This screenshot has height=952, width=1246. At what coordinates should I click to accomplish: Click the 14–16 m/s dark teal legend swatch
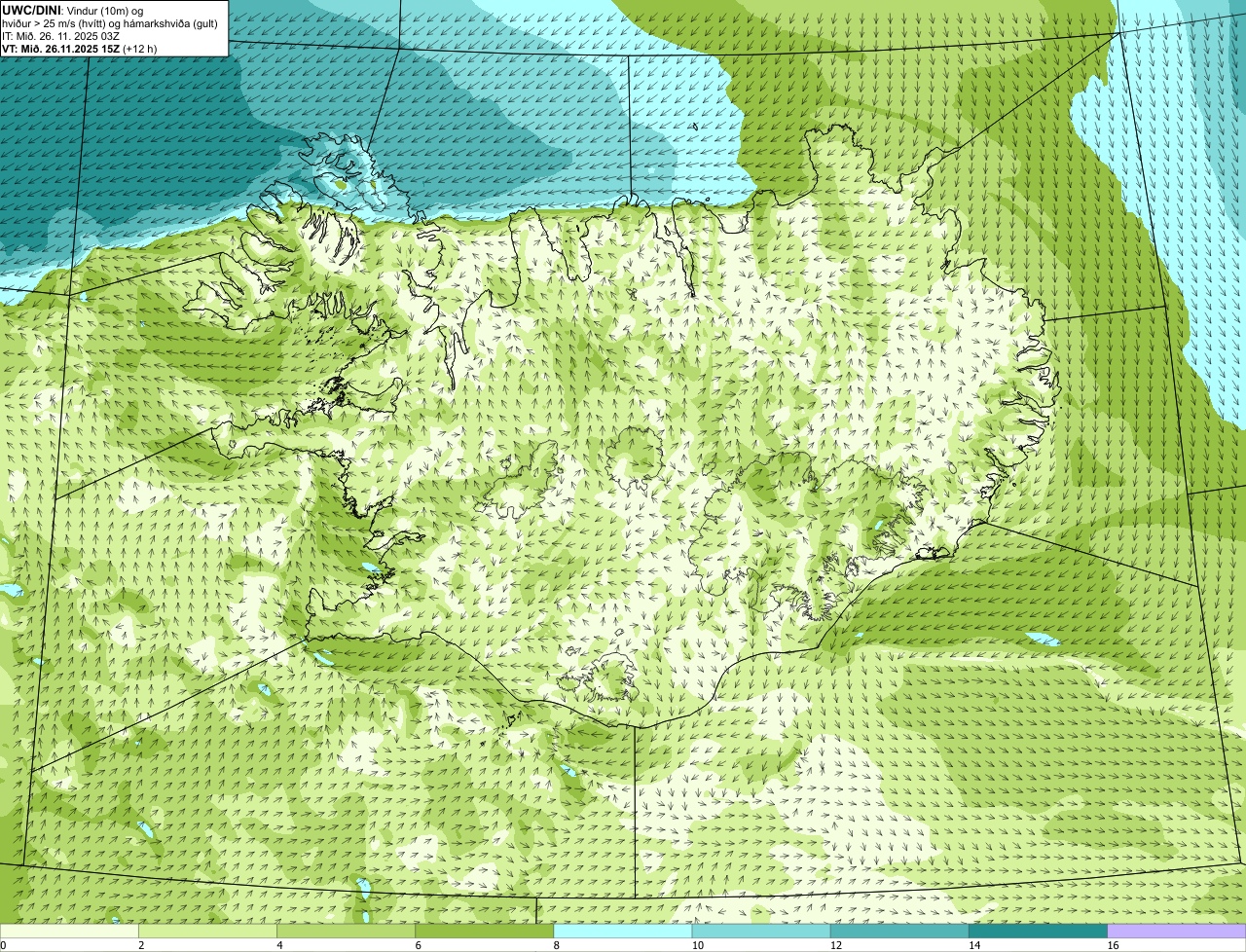[x=1038, y=931]
